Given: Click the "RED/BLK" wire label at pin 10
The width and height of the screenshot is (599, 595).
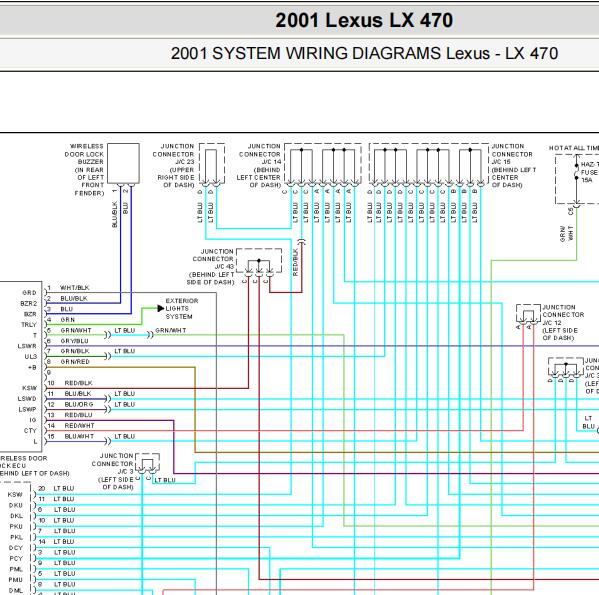Looking at the screenshot, I should pyautogui.click(x=78, y=383).
